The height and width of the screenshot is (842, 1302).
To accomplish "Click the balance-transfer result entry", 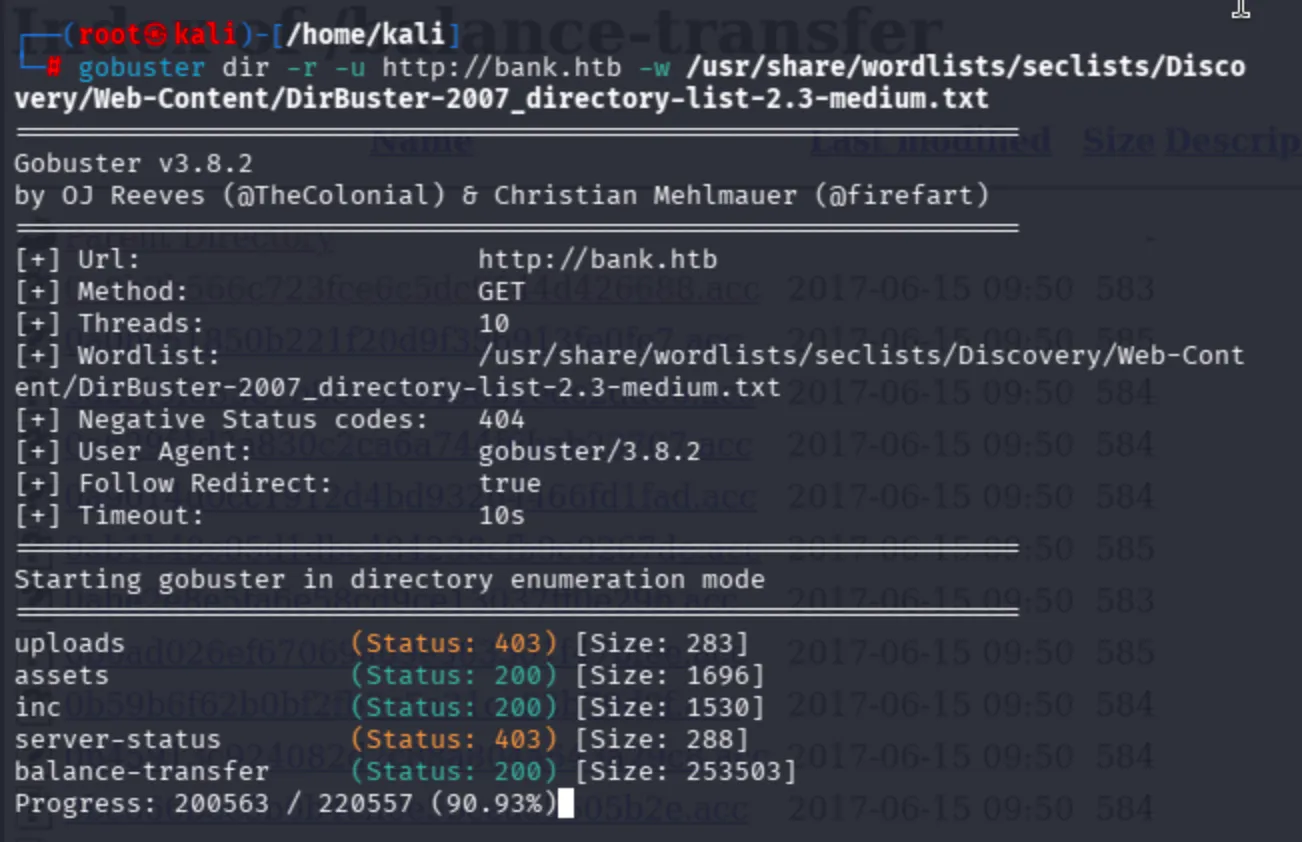I will pos(141,771).
